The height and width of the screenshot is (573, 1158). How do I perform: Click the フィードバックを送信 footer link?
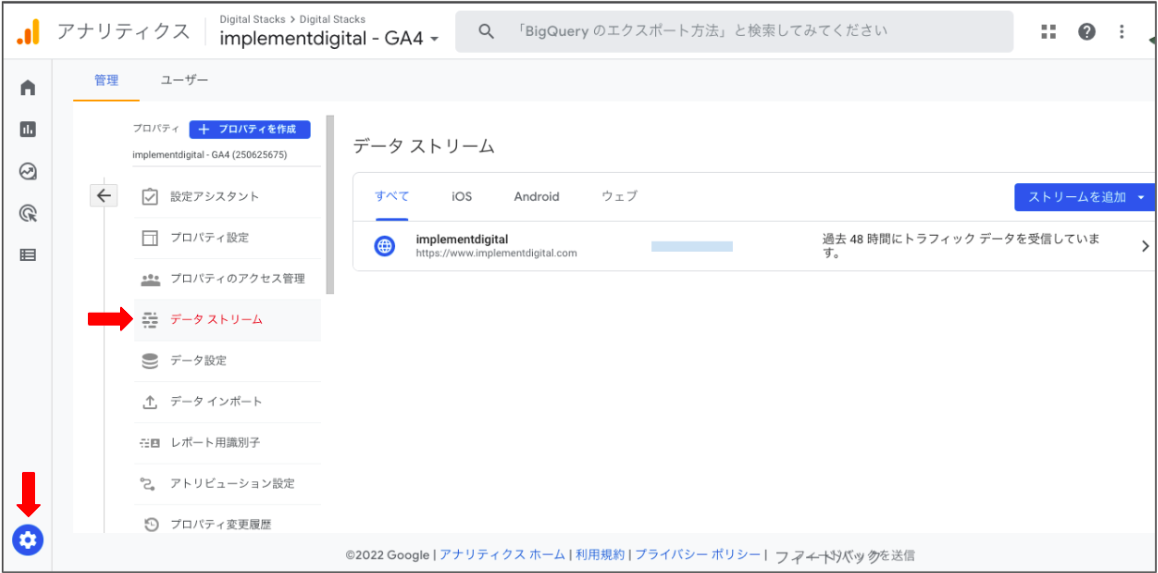(846, 555)
